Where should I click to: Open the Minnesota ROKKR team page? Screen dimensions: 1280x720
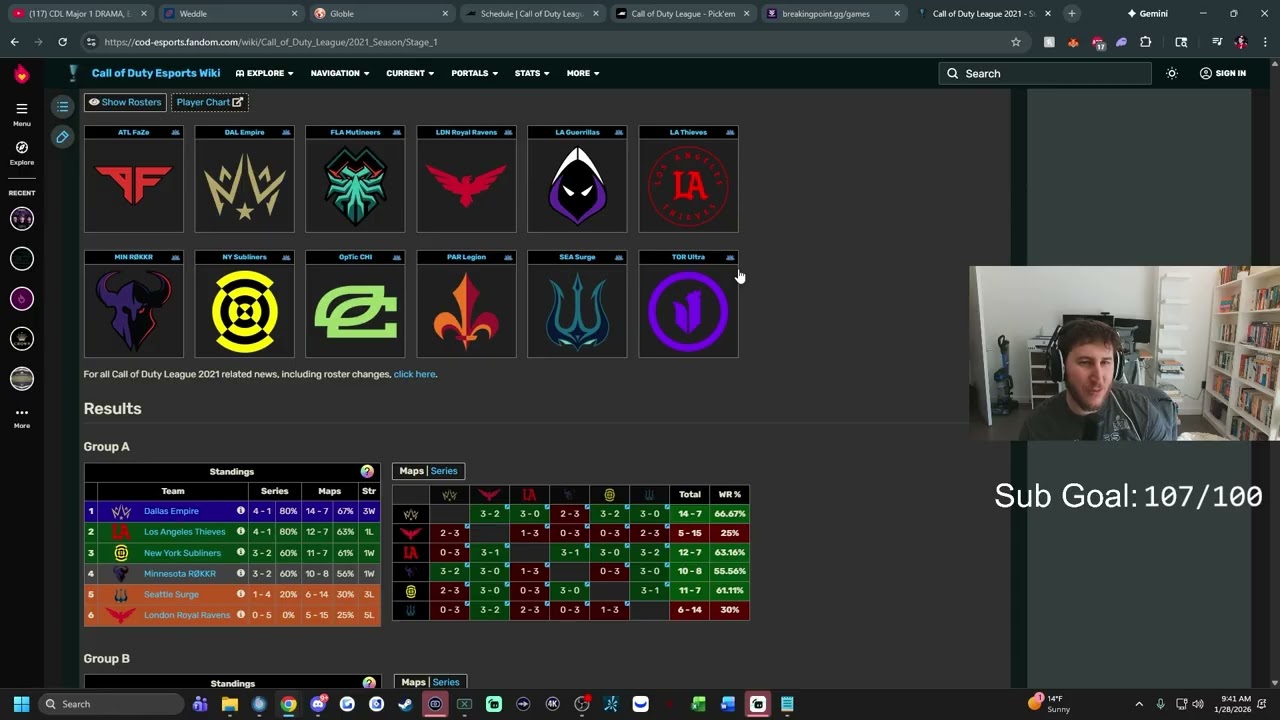(x=179, y=574)
